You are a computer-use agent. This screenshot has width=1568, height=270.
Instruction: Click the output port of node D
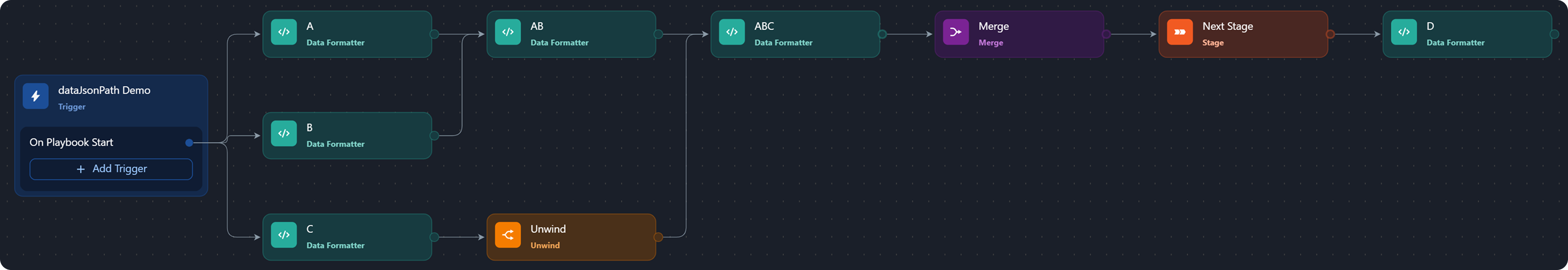click(x=1554, y=34)
